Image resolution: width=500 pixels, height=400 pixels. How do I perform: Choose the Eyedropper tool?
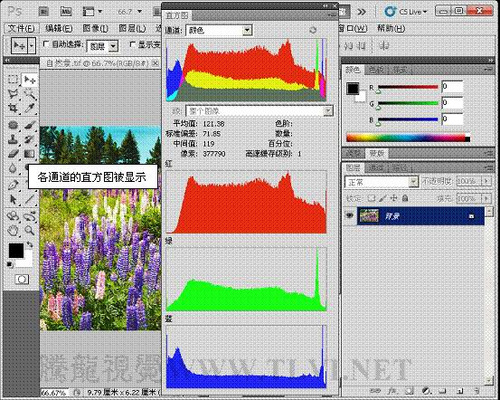pos(30,108)
